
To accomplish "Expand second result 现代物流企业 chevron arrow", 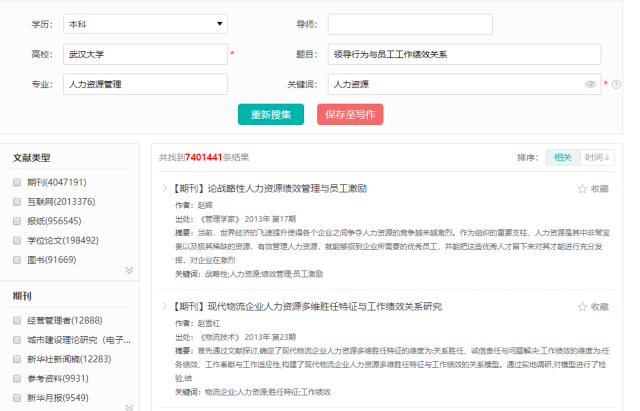I will click(x=164, y=306).
